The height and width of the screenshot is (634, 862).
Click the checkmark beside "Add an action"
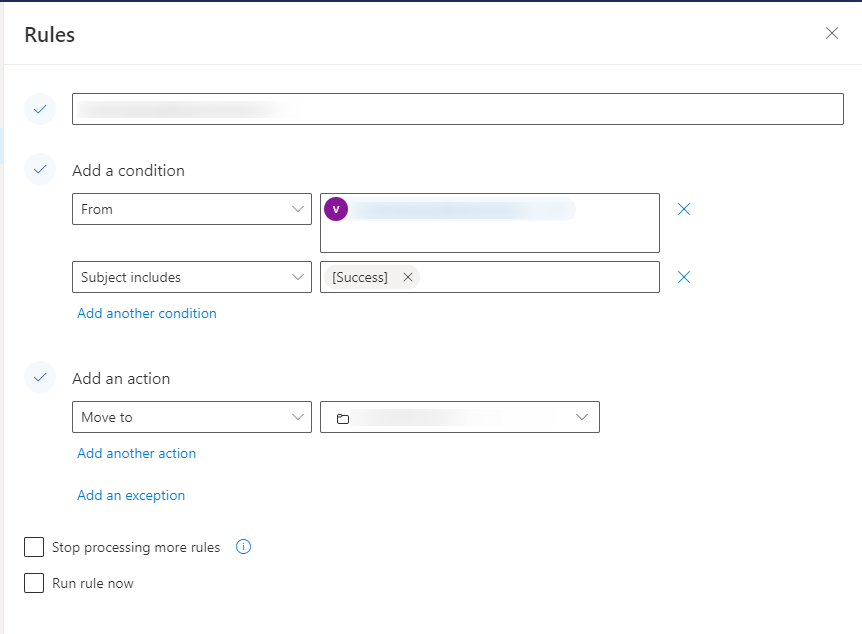pyautogui.click(x=40, y=377)
